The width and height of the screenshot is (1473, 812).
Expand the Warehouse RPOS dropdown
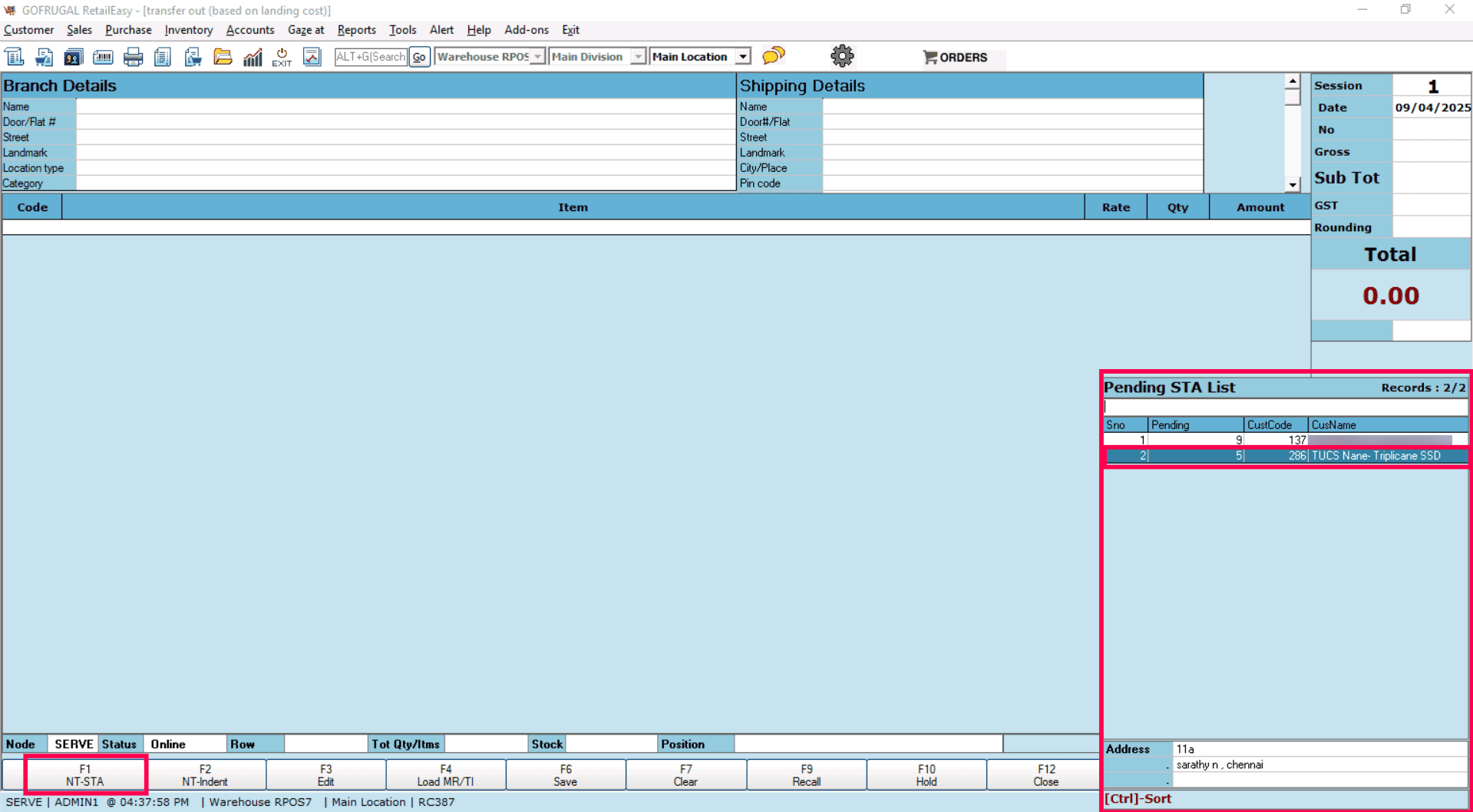pyautogui.click(x=538, y=57)
